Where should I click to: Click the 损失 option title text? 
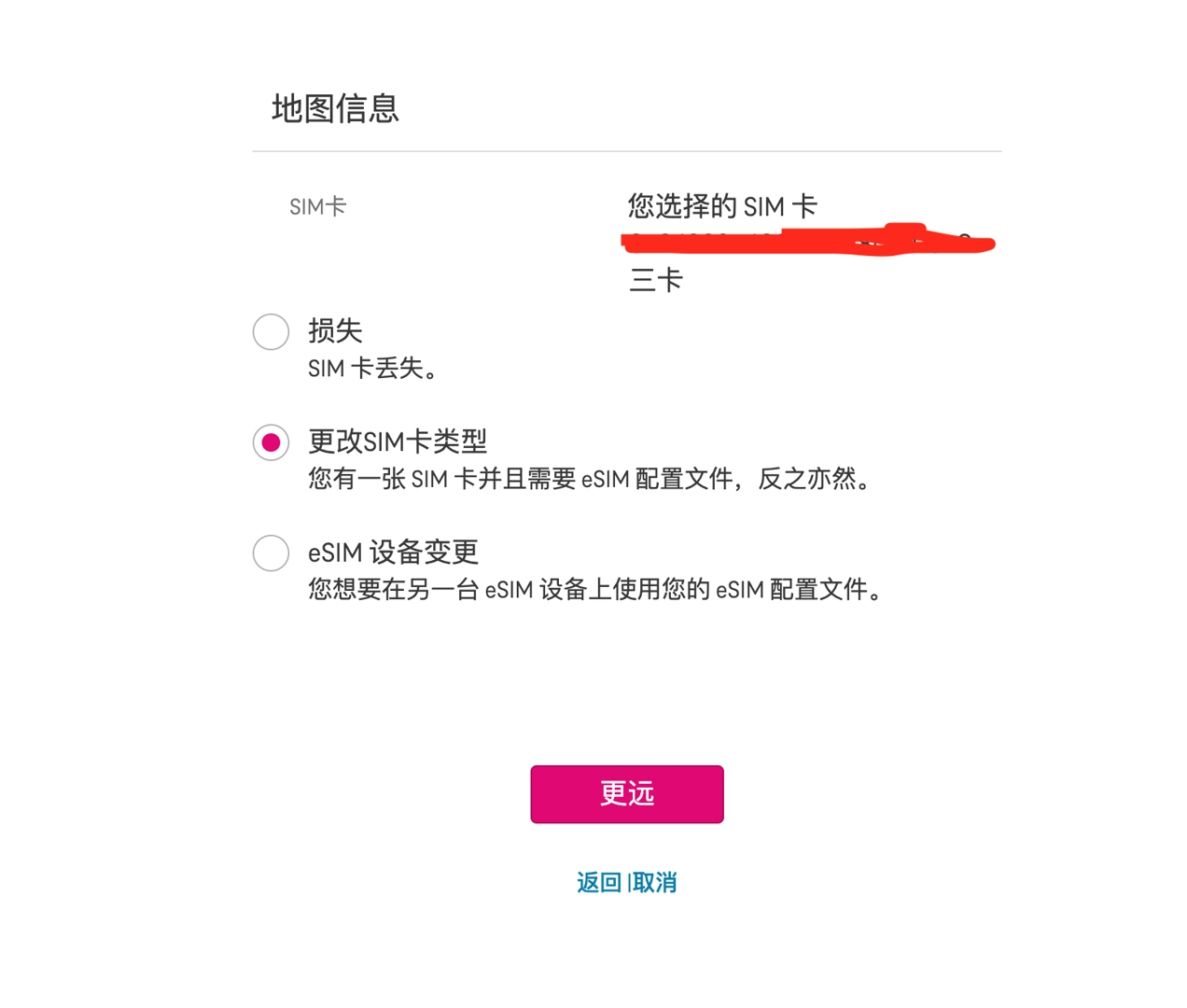tap(335, 330)
